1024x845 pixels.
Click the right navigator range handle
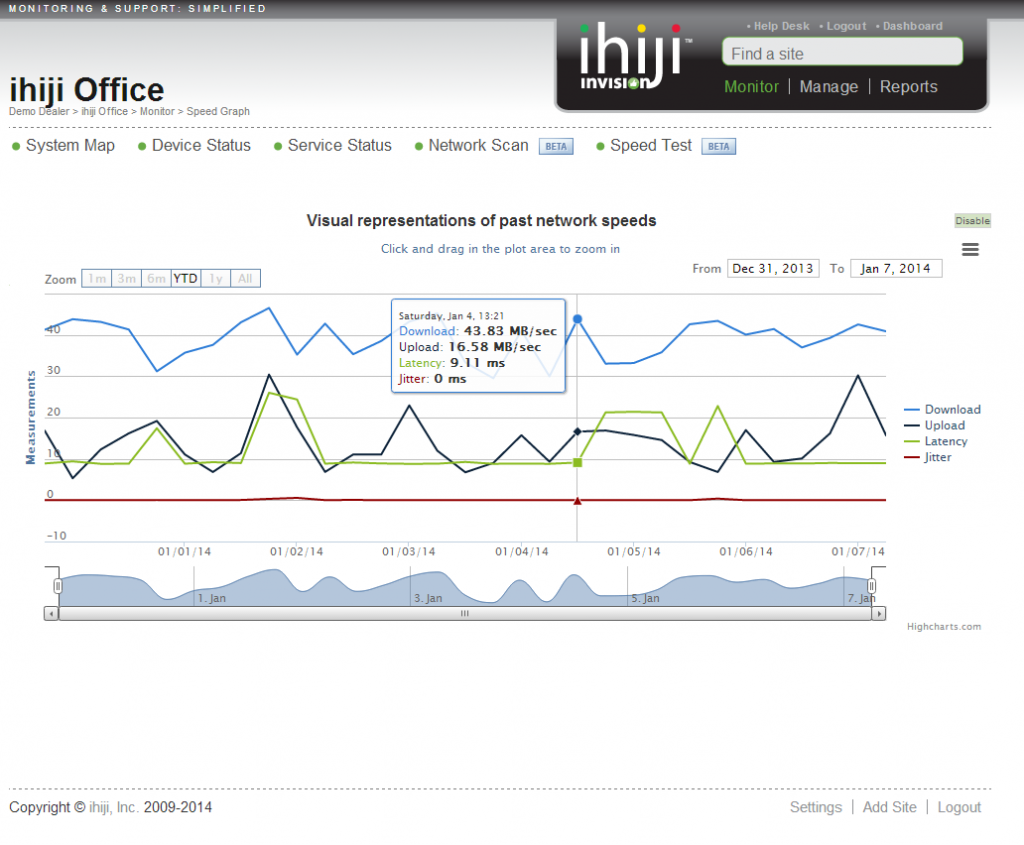tap(871, 586)
